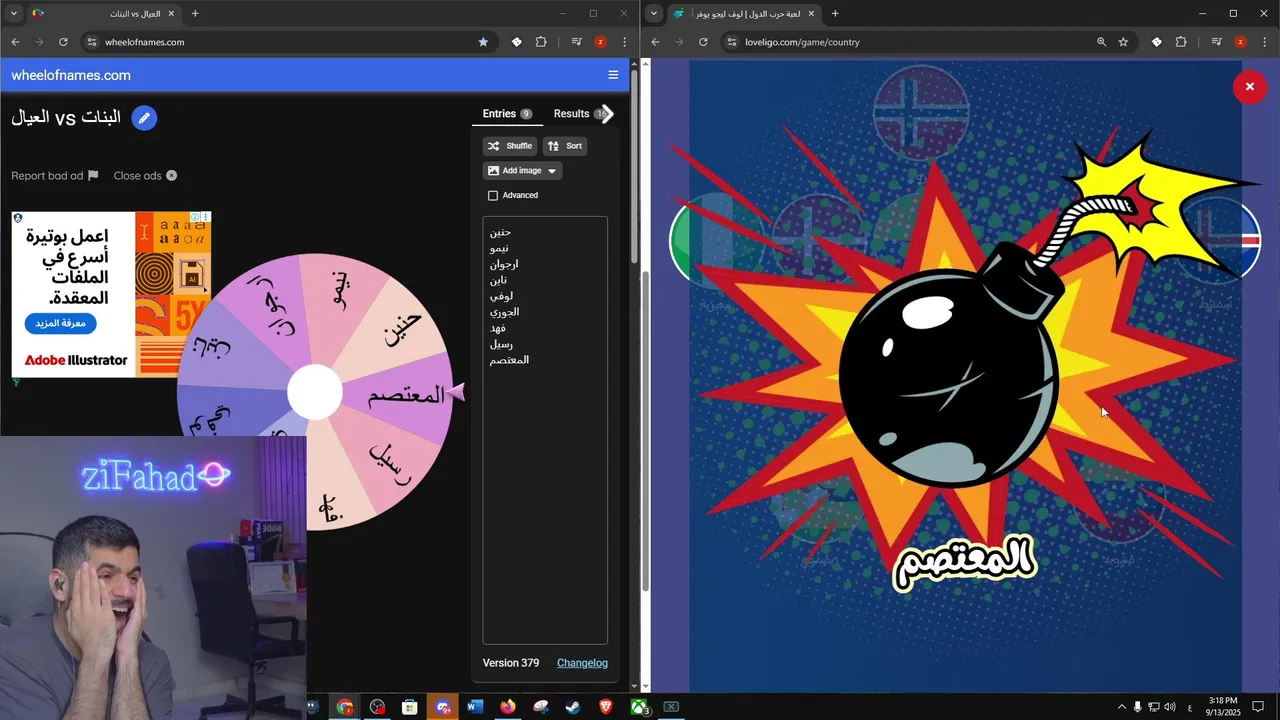Select the entry 'المعتصم' in the entries list
The width and height of the screenshot is (1280, 720).
pos(509,360)
